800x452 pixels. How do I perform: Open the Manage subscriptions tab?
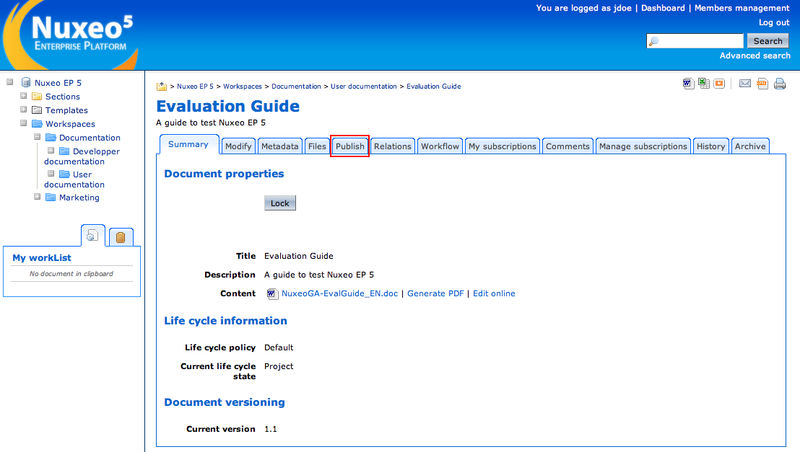[x=643, y=146]
